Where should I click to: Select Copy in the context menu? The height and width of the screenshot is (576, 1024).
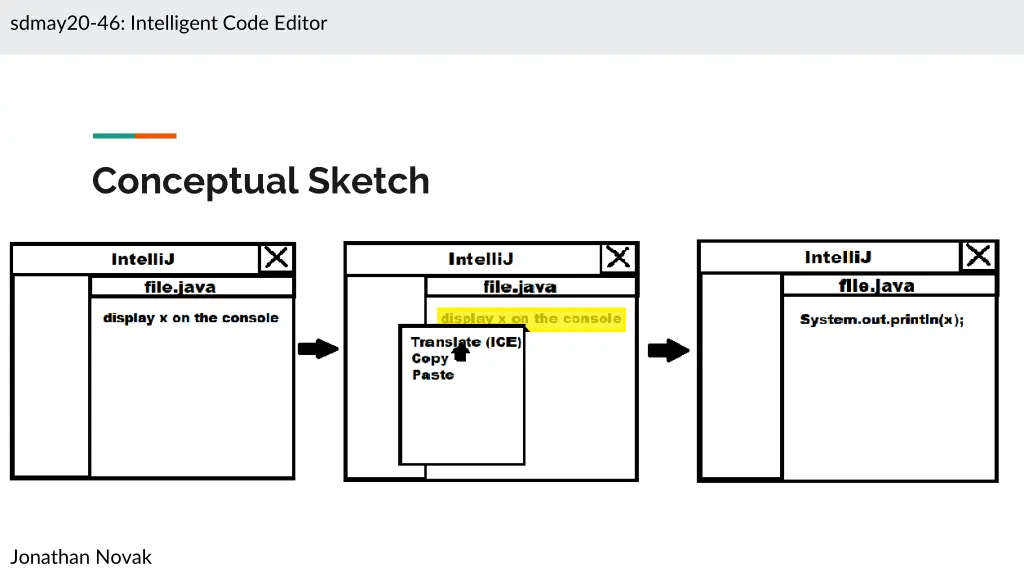(429, 358)
